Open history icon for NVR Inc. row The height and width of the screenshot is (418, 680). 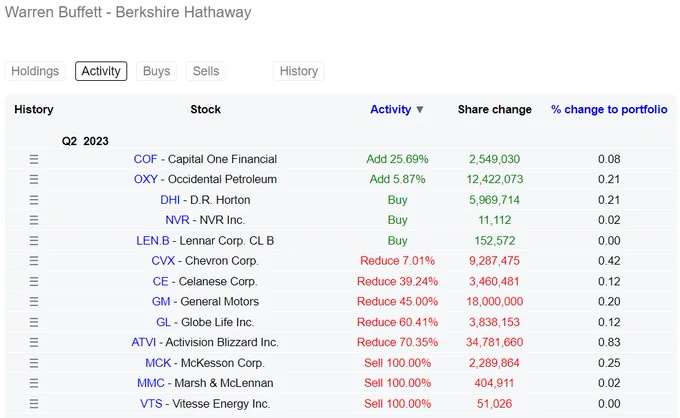[x=34, y=220]
